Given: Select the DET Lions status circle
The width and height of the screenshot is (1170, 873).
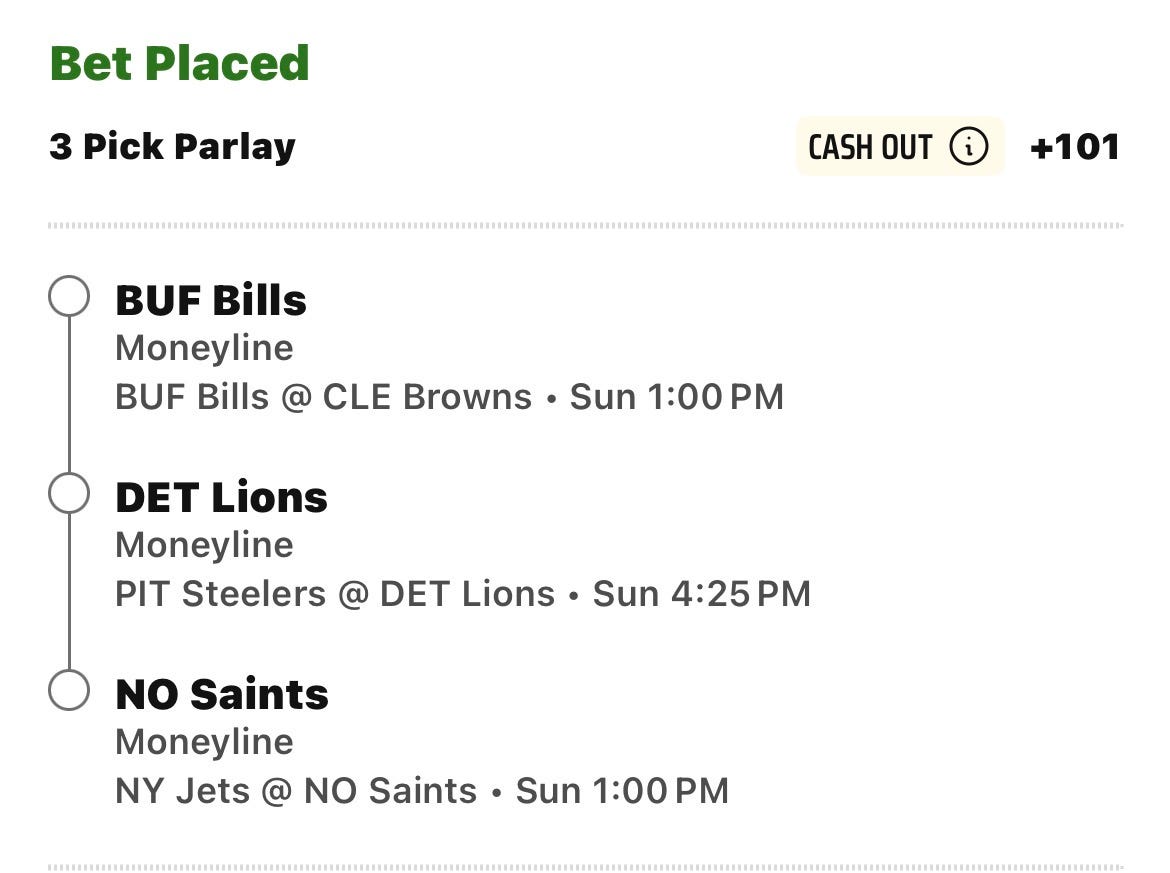Looking at the screenshot, I should point(69,493).
